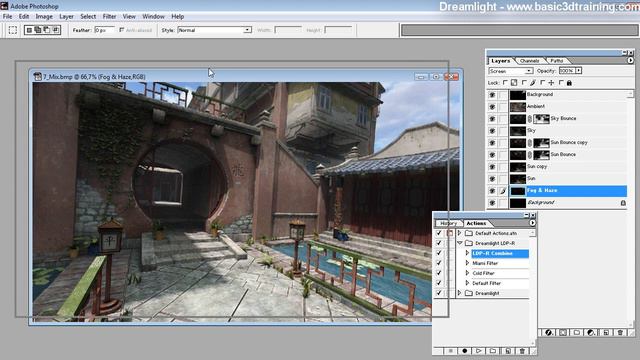The image size is (640, 360).
Task: Click the Feather input field
Action: 104,30
